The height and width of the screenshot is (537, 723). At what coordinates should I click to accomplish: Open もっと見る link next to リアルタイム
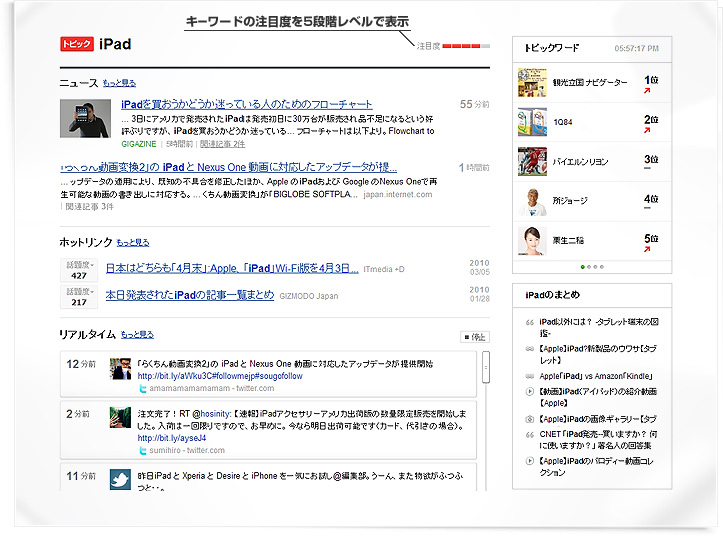(x=137, y=335)
